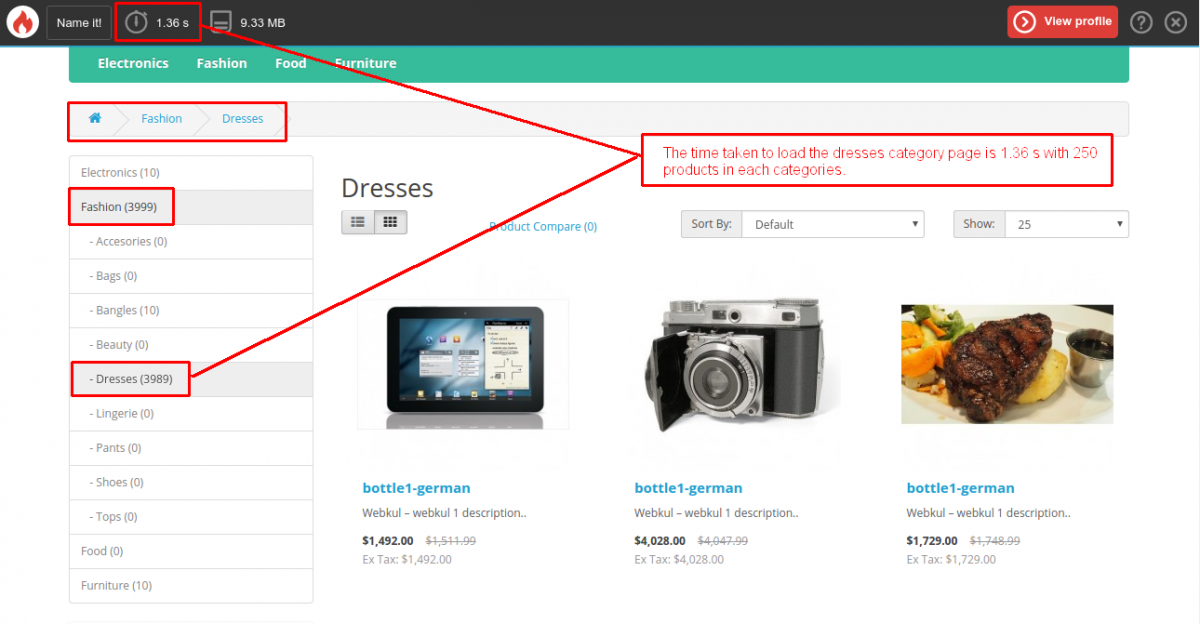Viewport: 1200px width, 624px height.
Task: Dismiss the profiler toolbar via the X icon
Action: (1176, 21)
